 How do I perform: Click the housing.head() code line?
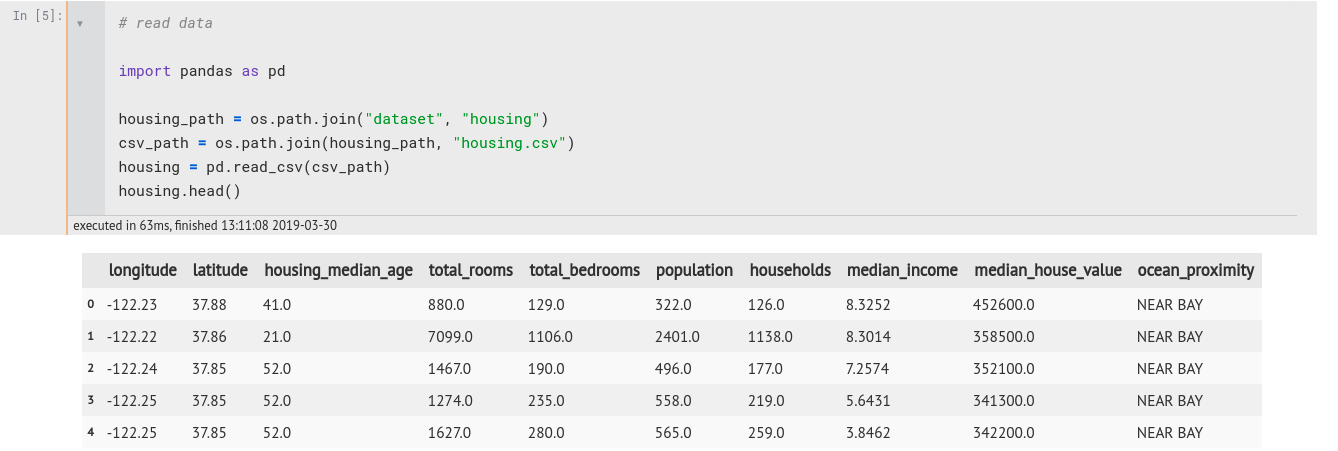pyautogui.click(x=180, y=191)
